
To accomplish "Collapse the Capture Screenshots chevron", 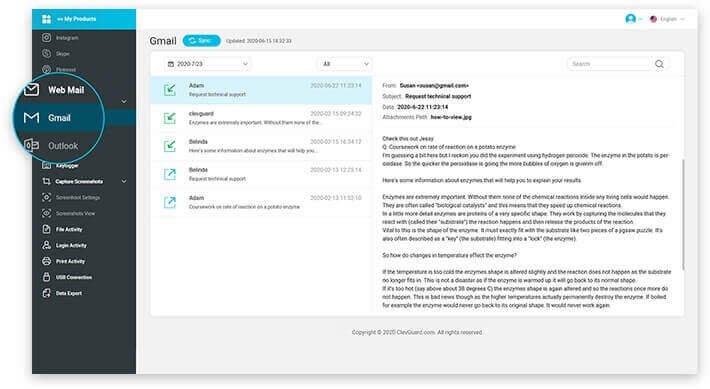I will 124,181.
